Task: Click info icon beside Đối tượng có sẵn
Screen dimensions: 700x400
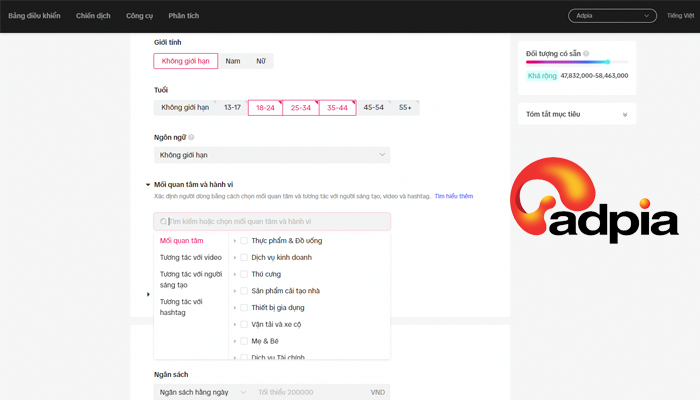Action: click(x=586, y=53)
